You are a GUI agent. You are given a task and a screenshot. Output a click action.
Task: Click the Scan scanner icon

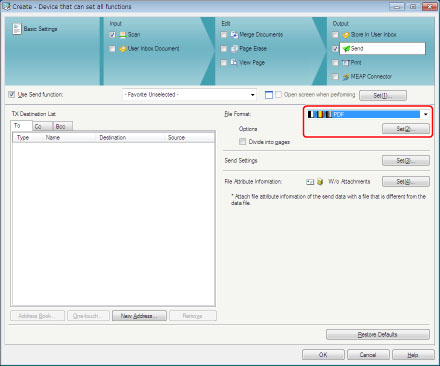coord(123,35)
